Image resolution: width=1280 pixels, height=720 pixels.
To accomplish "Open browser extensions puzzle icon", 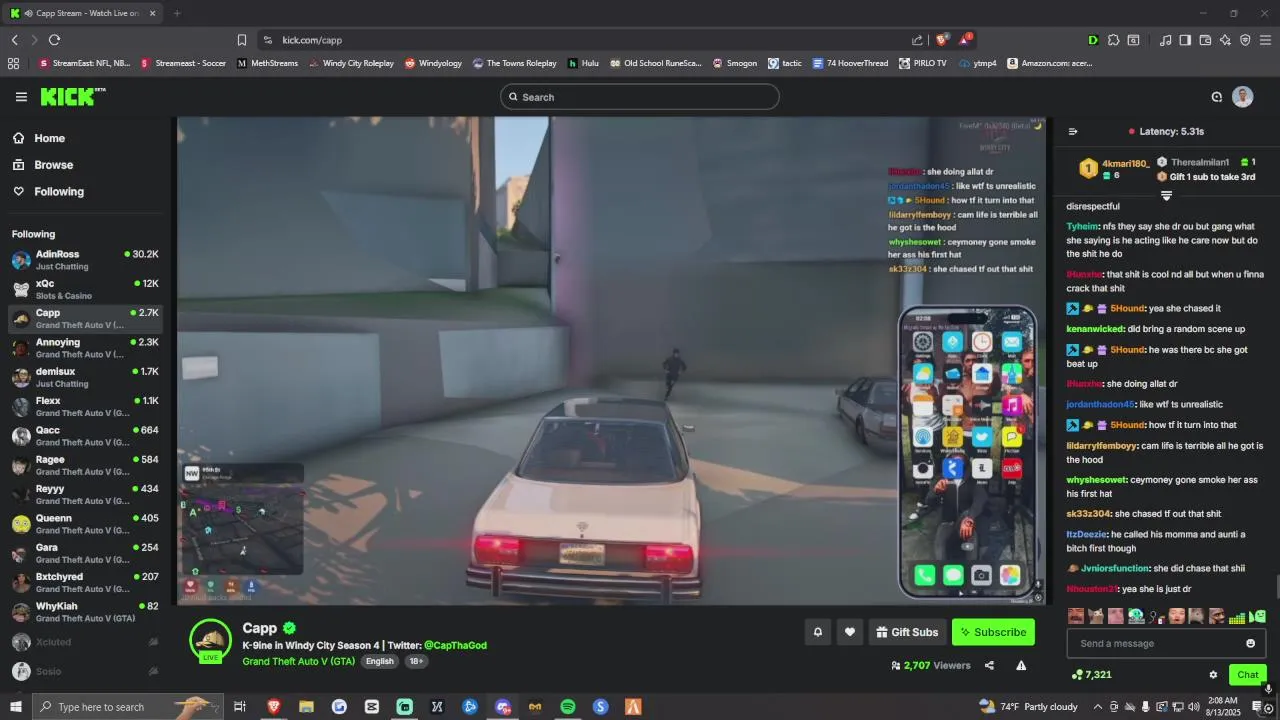I will click(1114, 40).
